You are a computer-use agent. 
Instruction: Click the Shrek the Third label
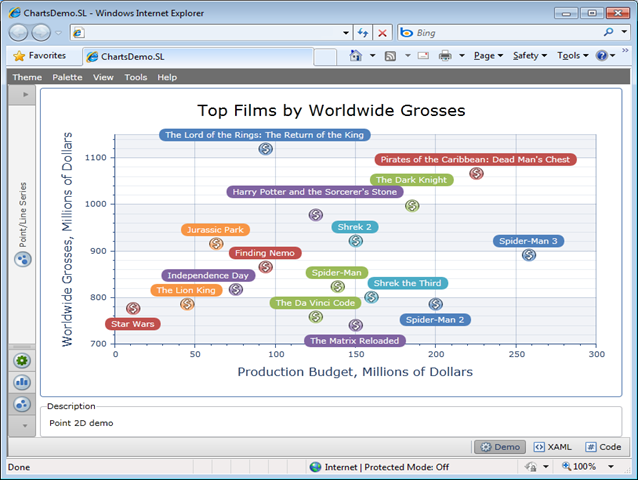coord(408,283)
